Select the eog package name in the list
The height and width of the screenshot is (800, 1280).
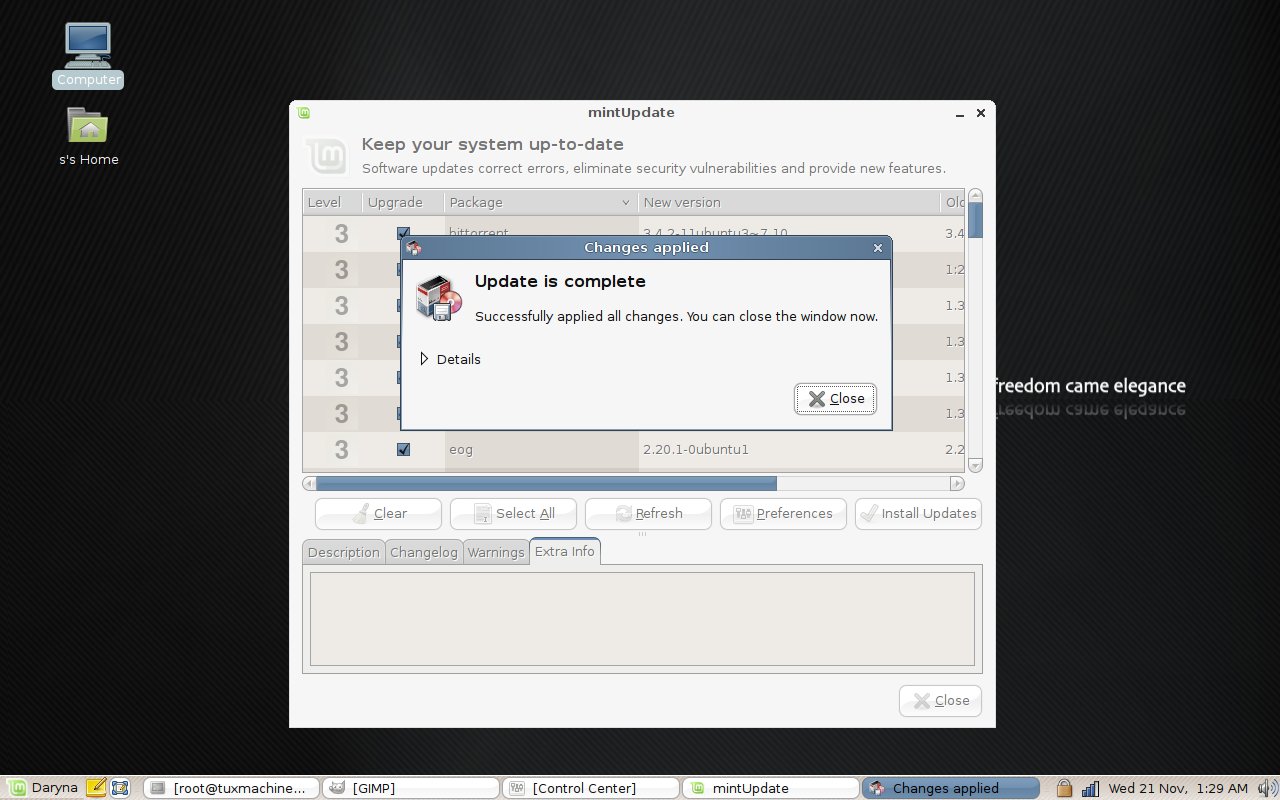(461, 450)
